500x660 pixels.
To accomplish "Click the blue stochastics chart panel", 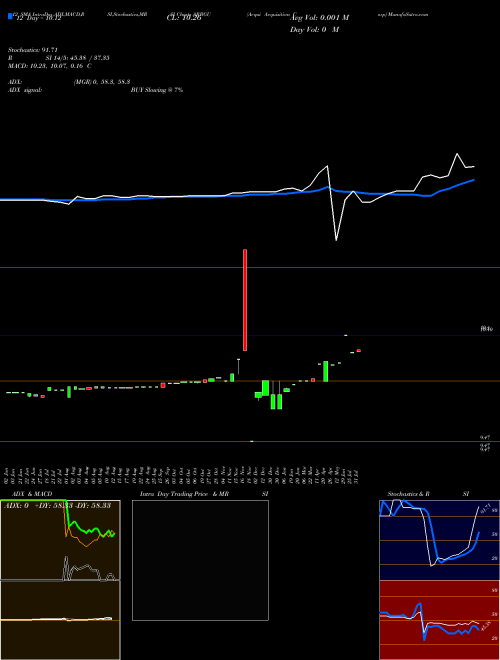I will tap(439, 540).
